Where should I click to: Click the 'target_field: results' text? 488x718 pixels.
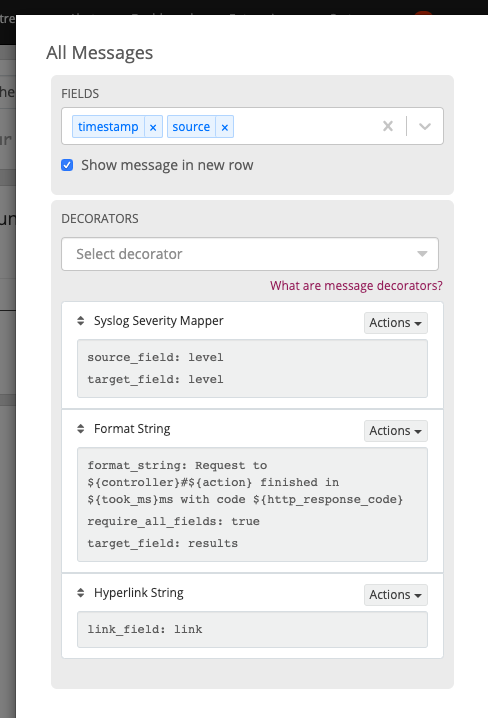coord(163,543)
